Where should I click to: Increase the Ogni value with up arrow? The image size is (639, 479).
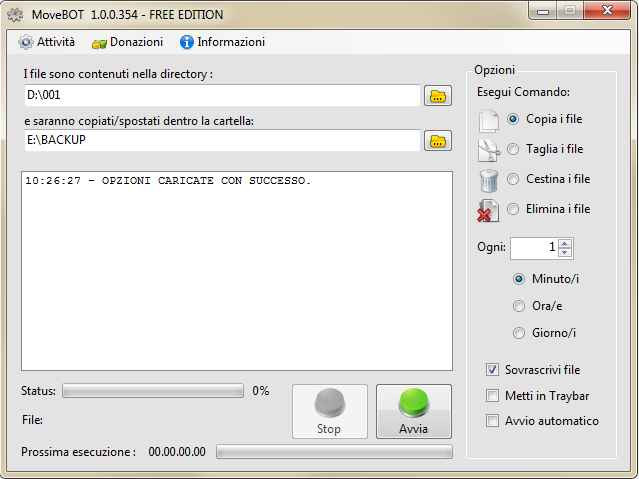(564, 244)
